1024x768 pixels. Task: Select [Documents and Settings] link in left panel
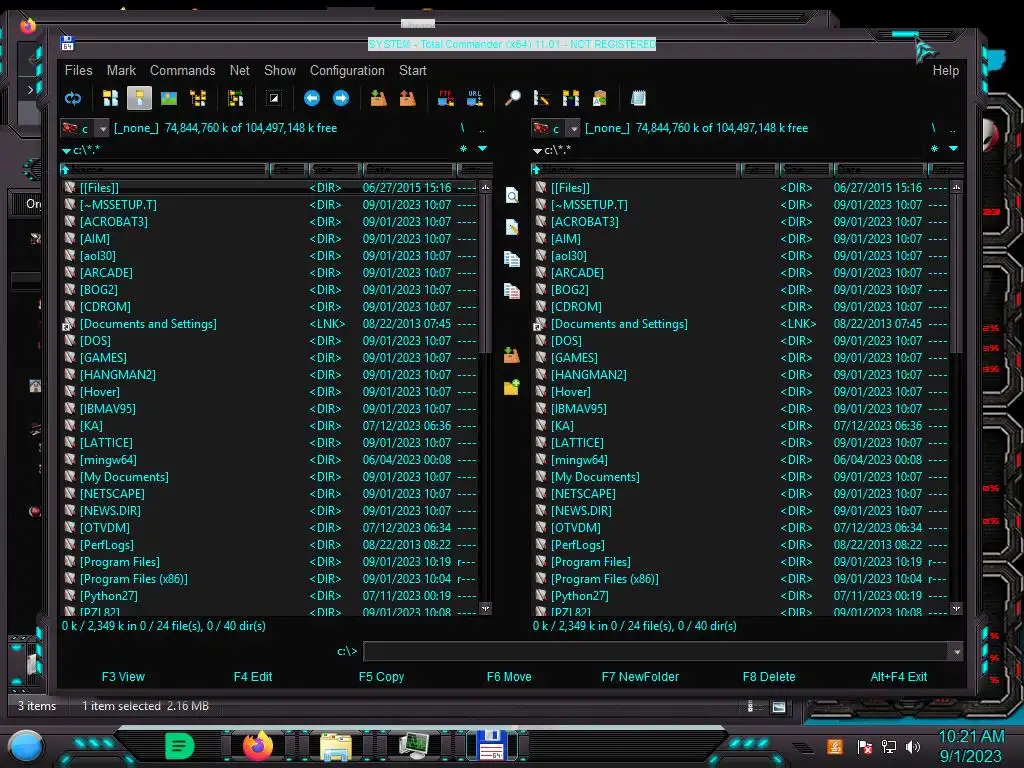[x=148, y=323]
